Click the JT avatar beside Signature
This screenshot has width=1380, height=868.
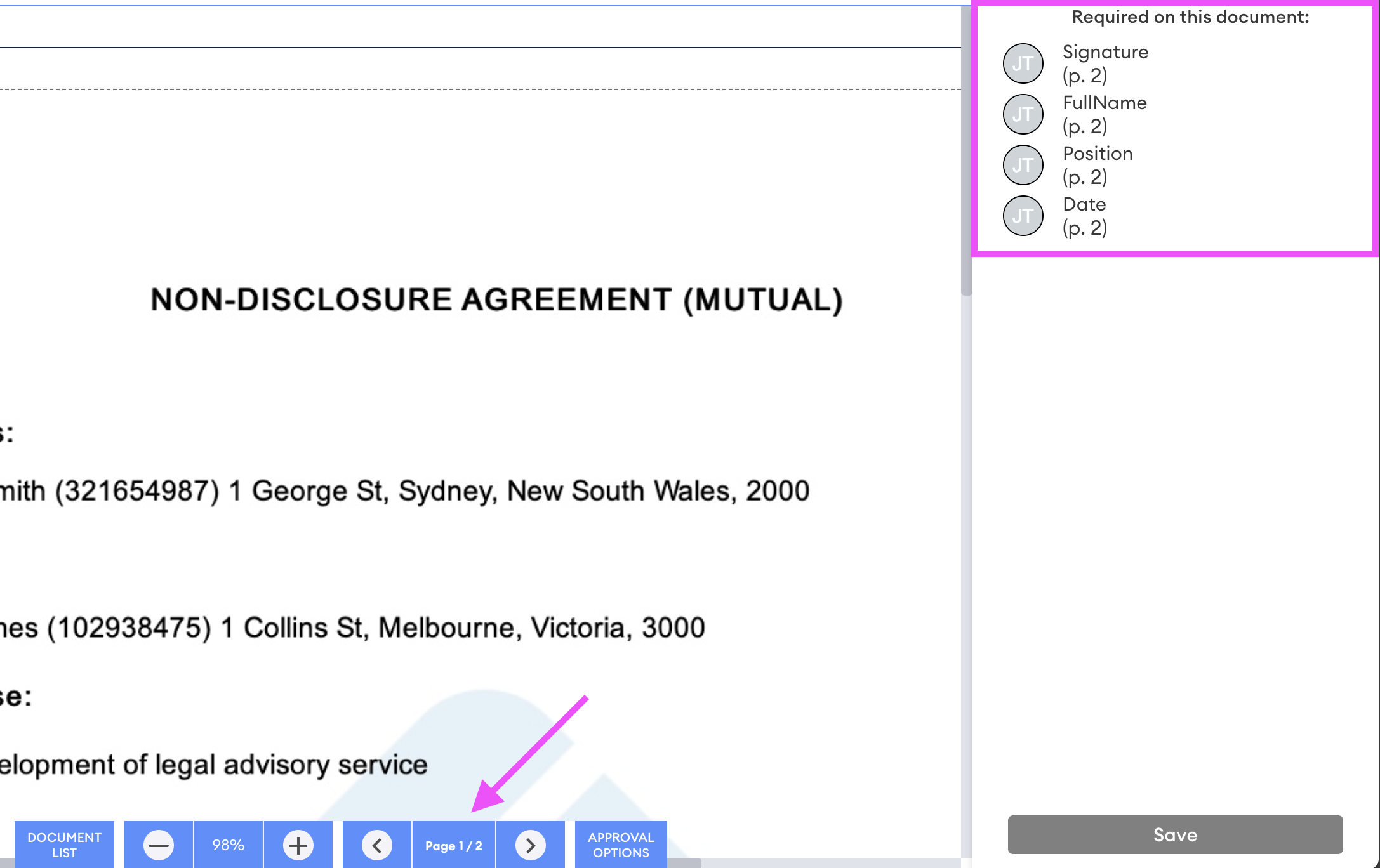(1023, 63)
